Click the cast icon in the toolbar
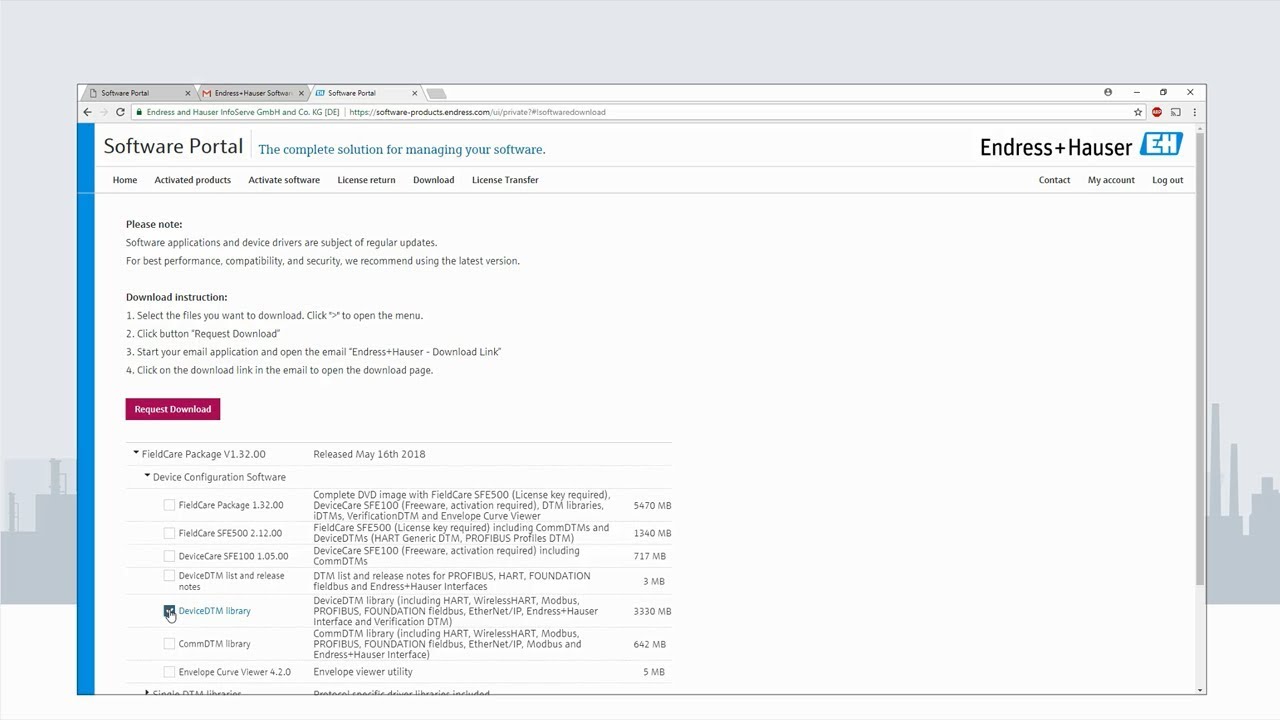Image resolution: width=1280 pixels, height=720 pixels. 1176,112
